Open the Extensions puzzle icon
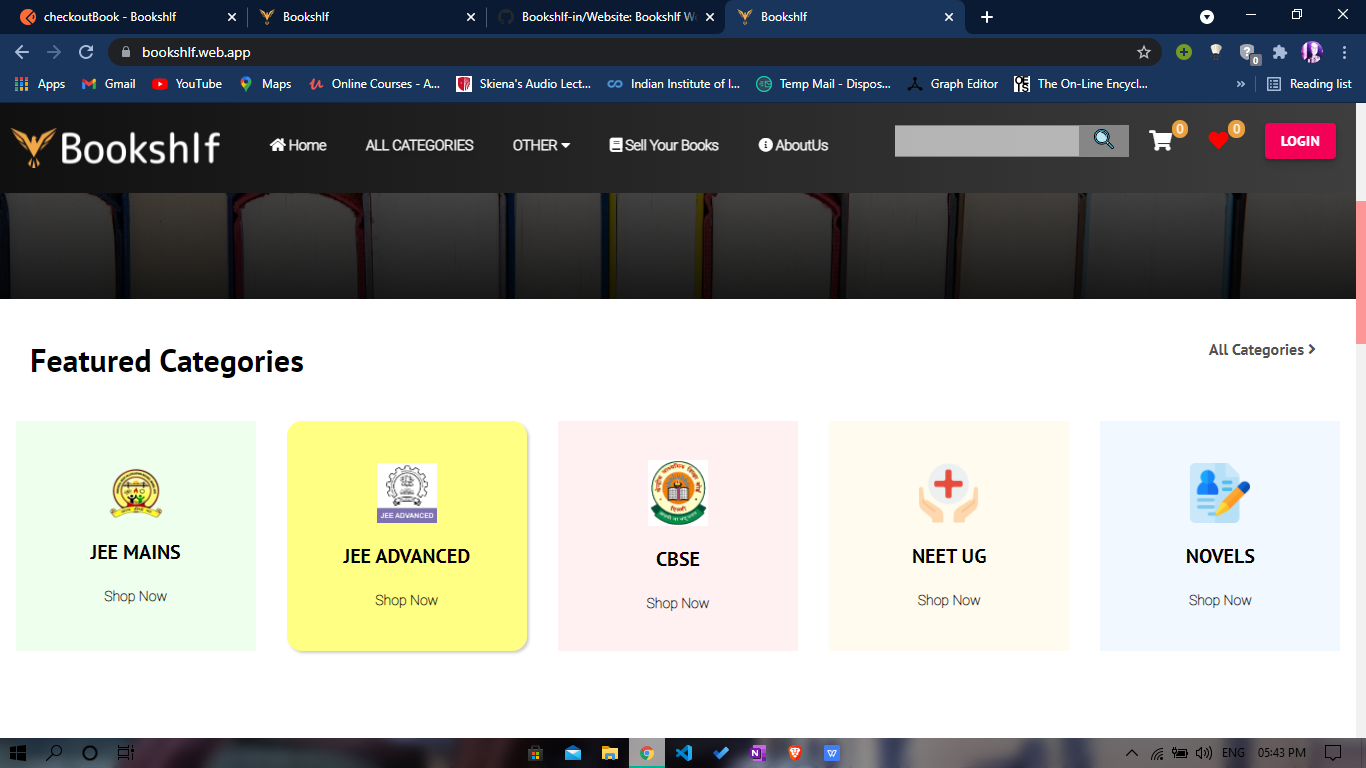Screen dimensions: 1366x768 coord(1280,52)
